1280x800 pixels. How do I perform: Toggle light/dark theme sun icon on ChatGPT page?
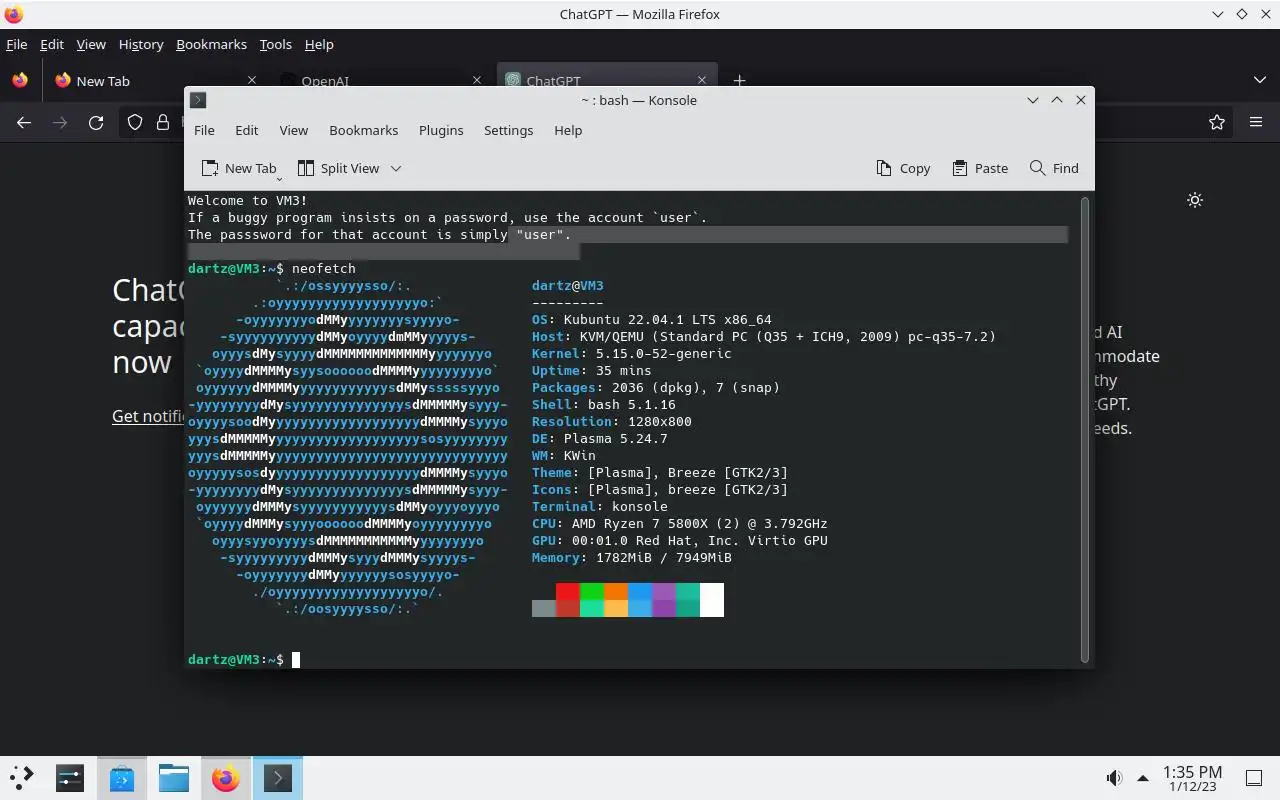pos(1195,200)
